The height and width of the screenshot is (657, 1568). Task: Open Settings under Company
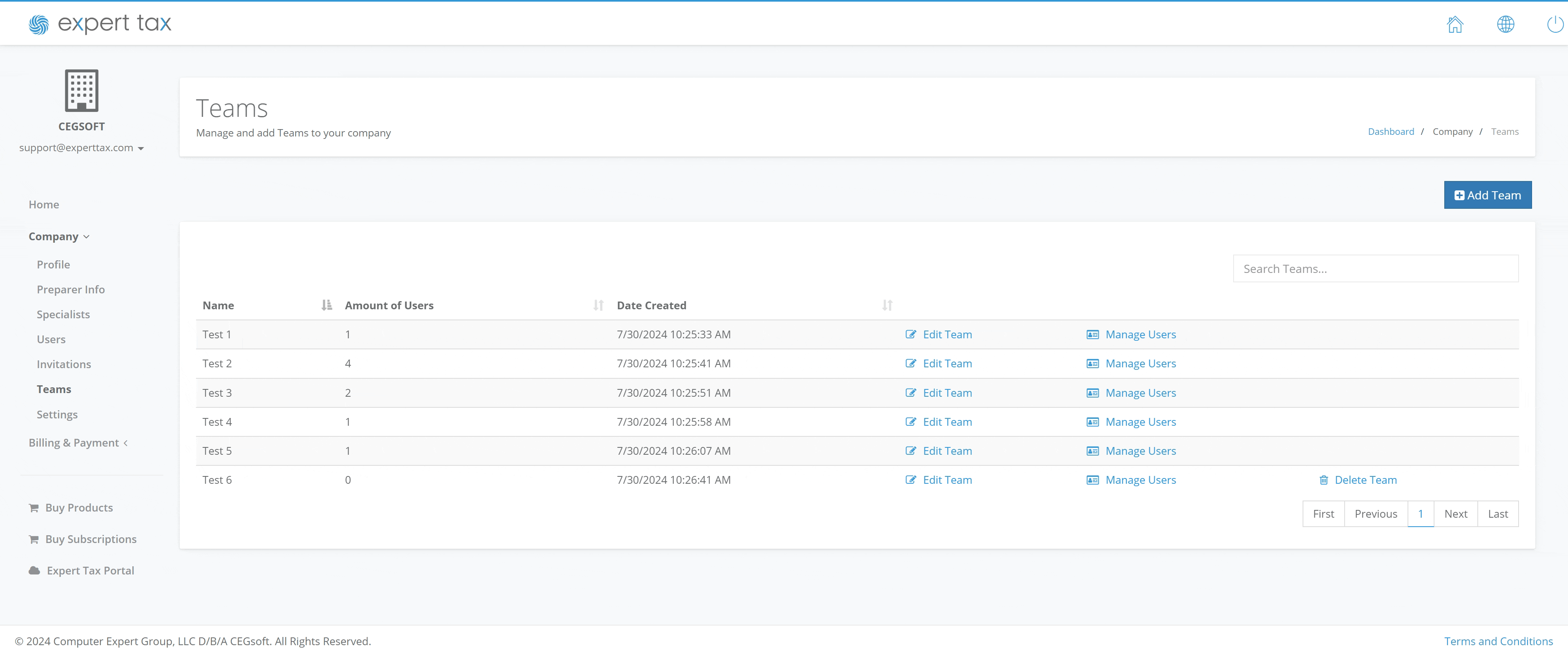[x=57, y=414]
